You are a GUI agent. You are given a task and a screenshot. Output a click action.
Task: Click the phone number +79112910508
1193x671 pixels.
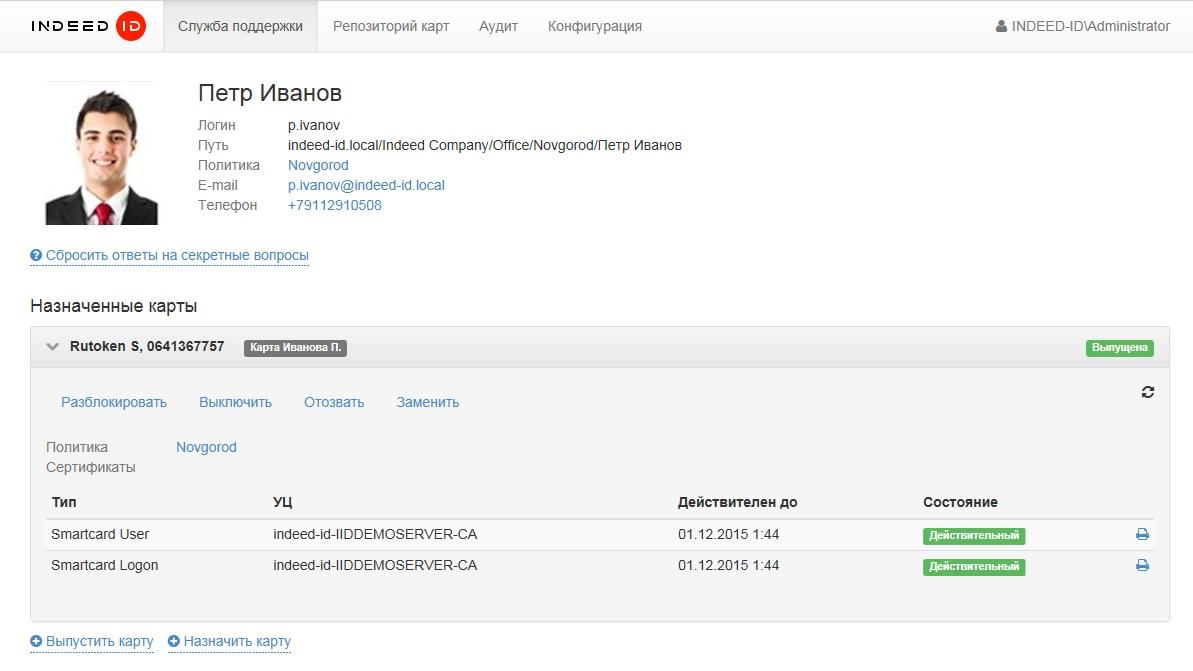(x=334, y=205)
